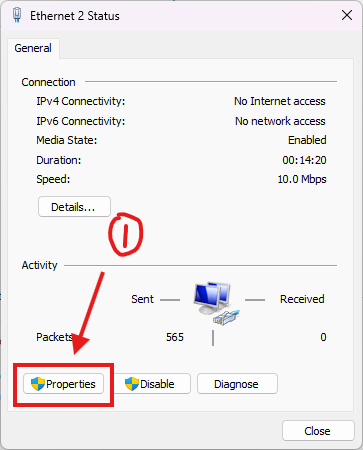Click the sent packets count 565
The image size is (363, 450).
(175, 337)
